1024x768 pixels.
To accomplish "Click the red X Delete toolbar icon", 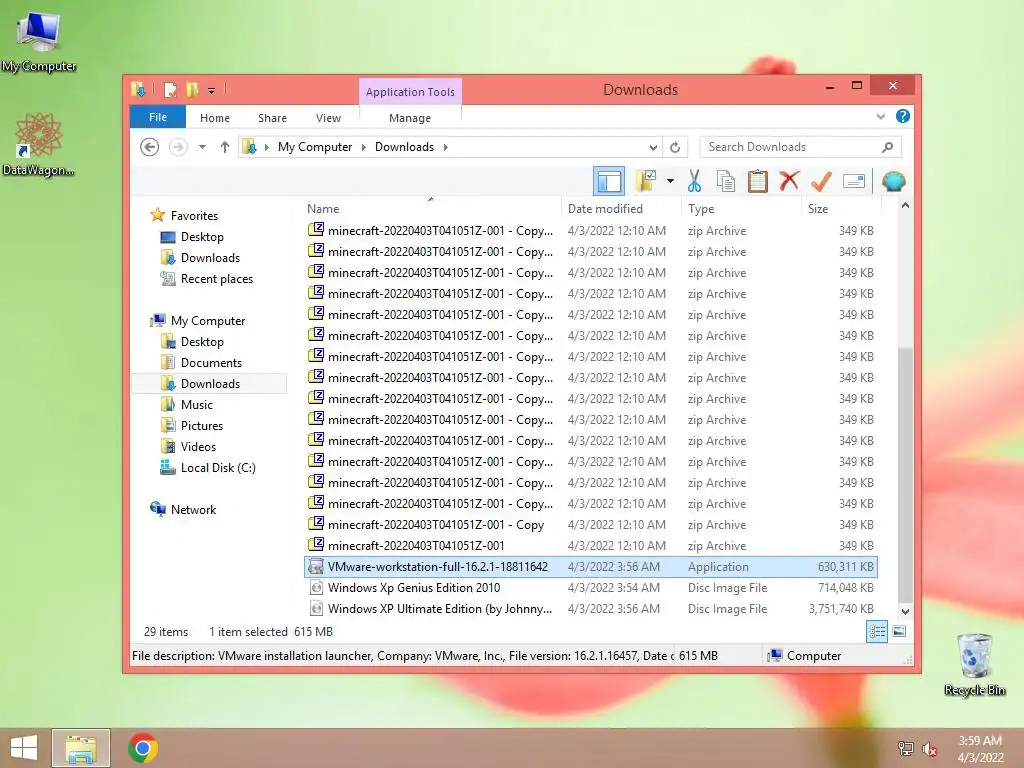I will pos(789,181).
